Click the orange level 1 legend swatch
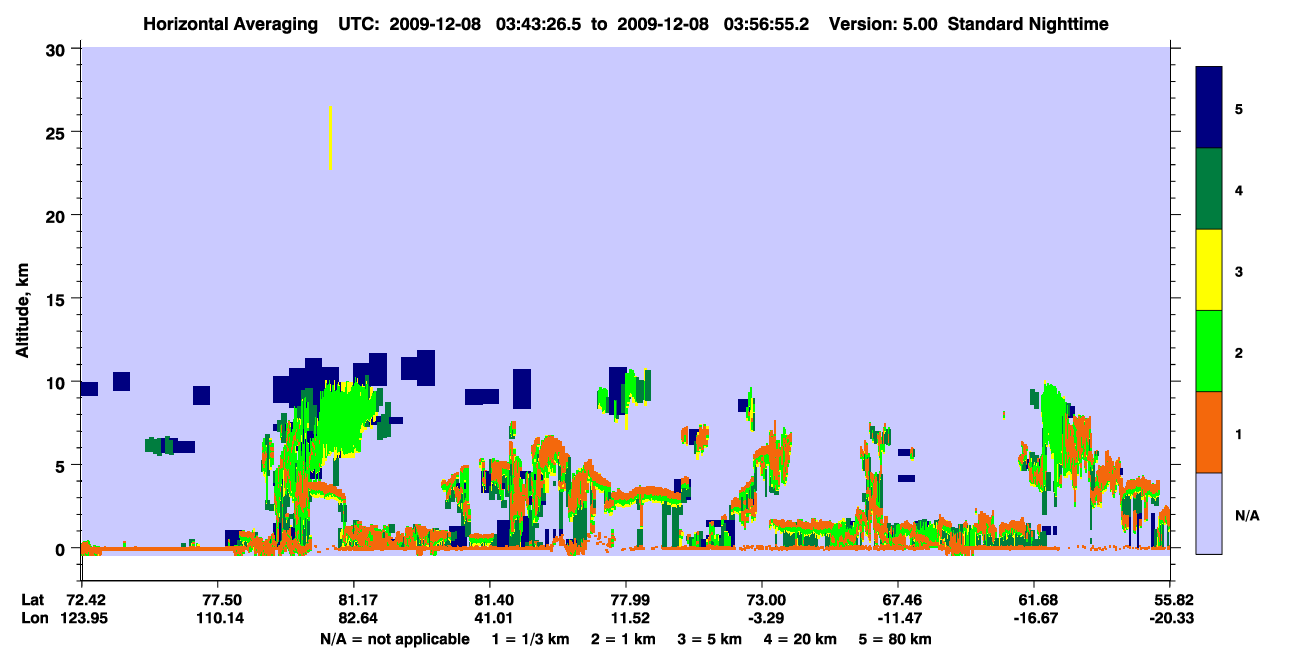1300x667 pixels. [x=1209, y=432]
